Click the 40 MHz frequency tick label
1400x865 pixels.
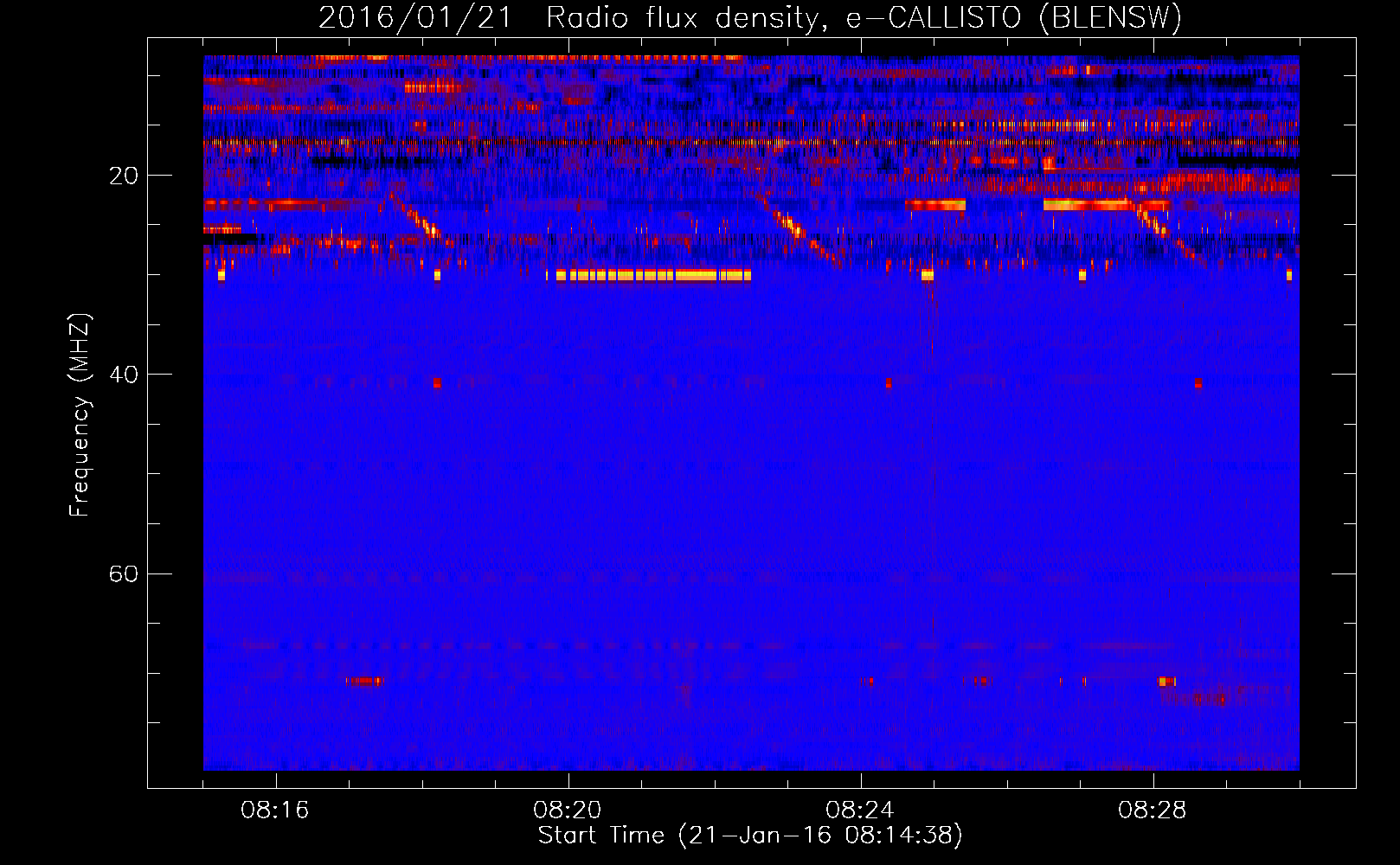point(123,375)
